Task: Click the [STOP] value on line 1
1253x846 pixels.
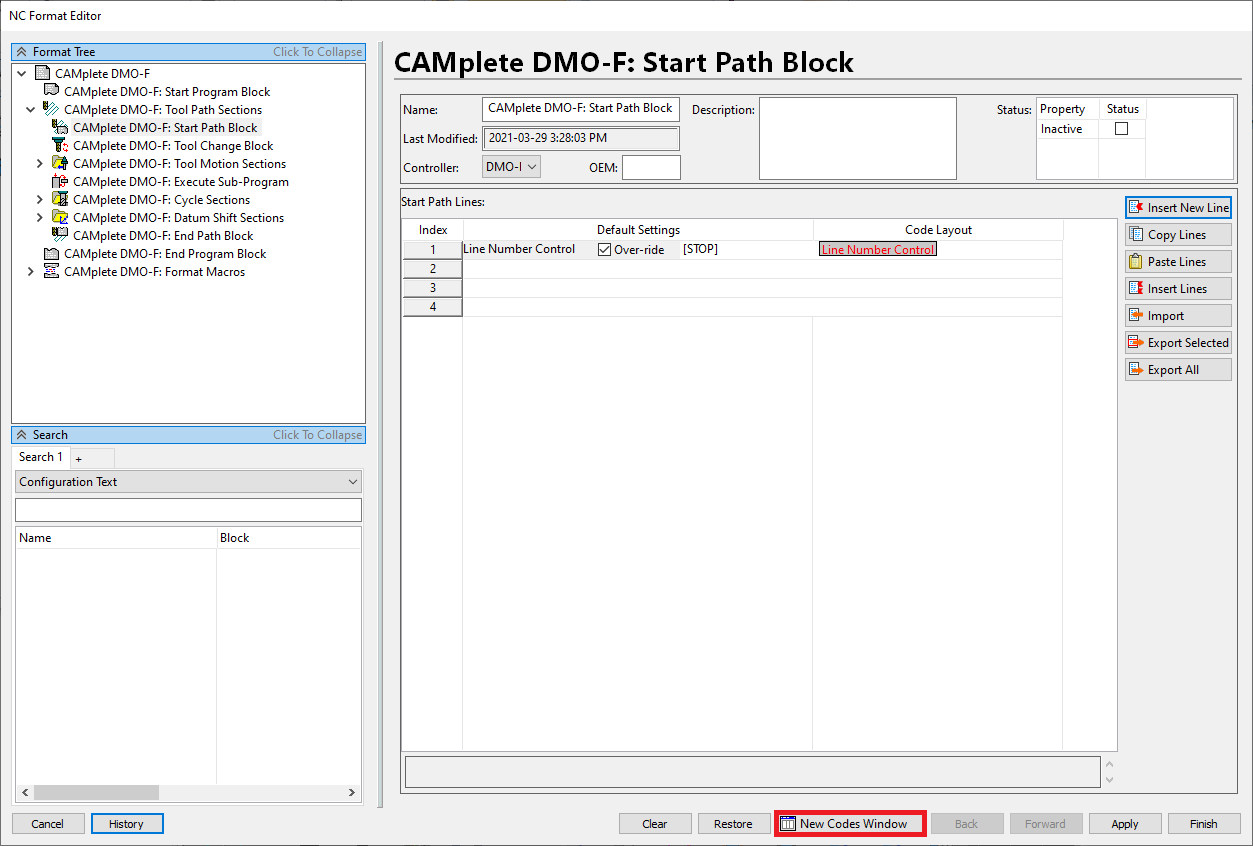Action: pyautogui.click(x=700, y=249)
